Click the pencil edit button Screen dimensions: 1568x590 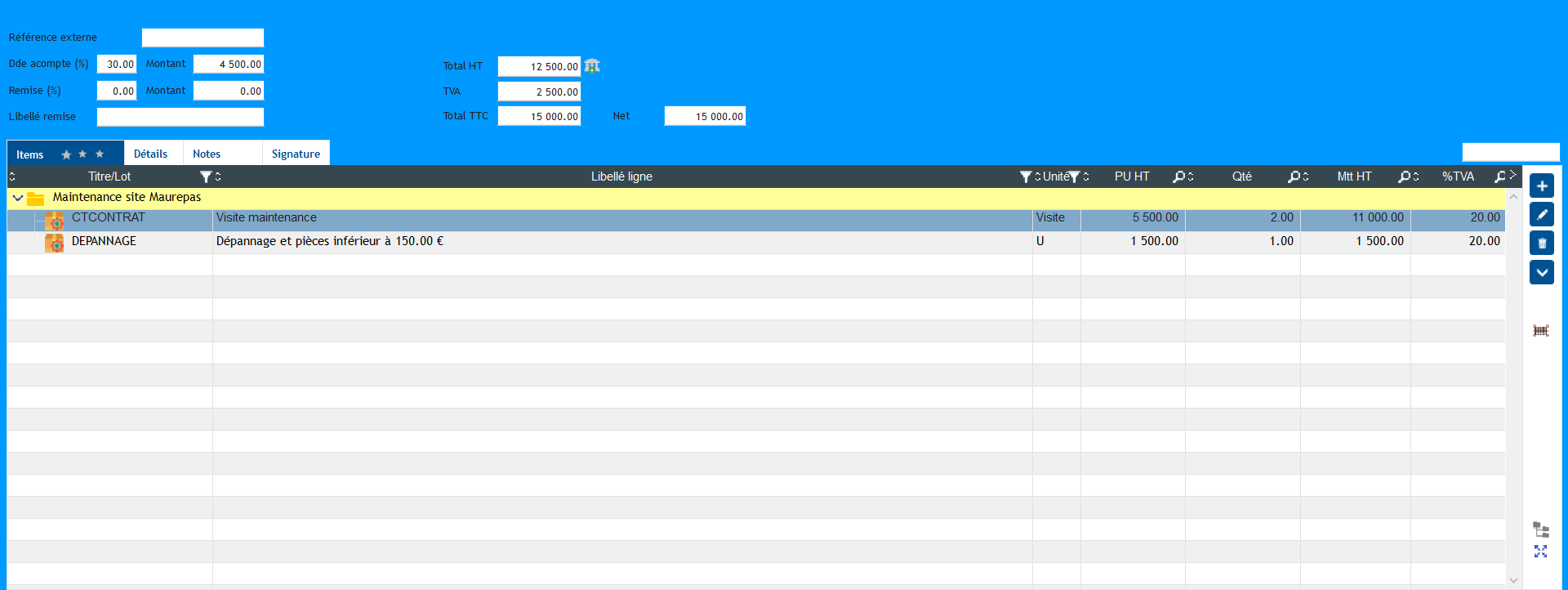1541,215
